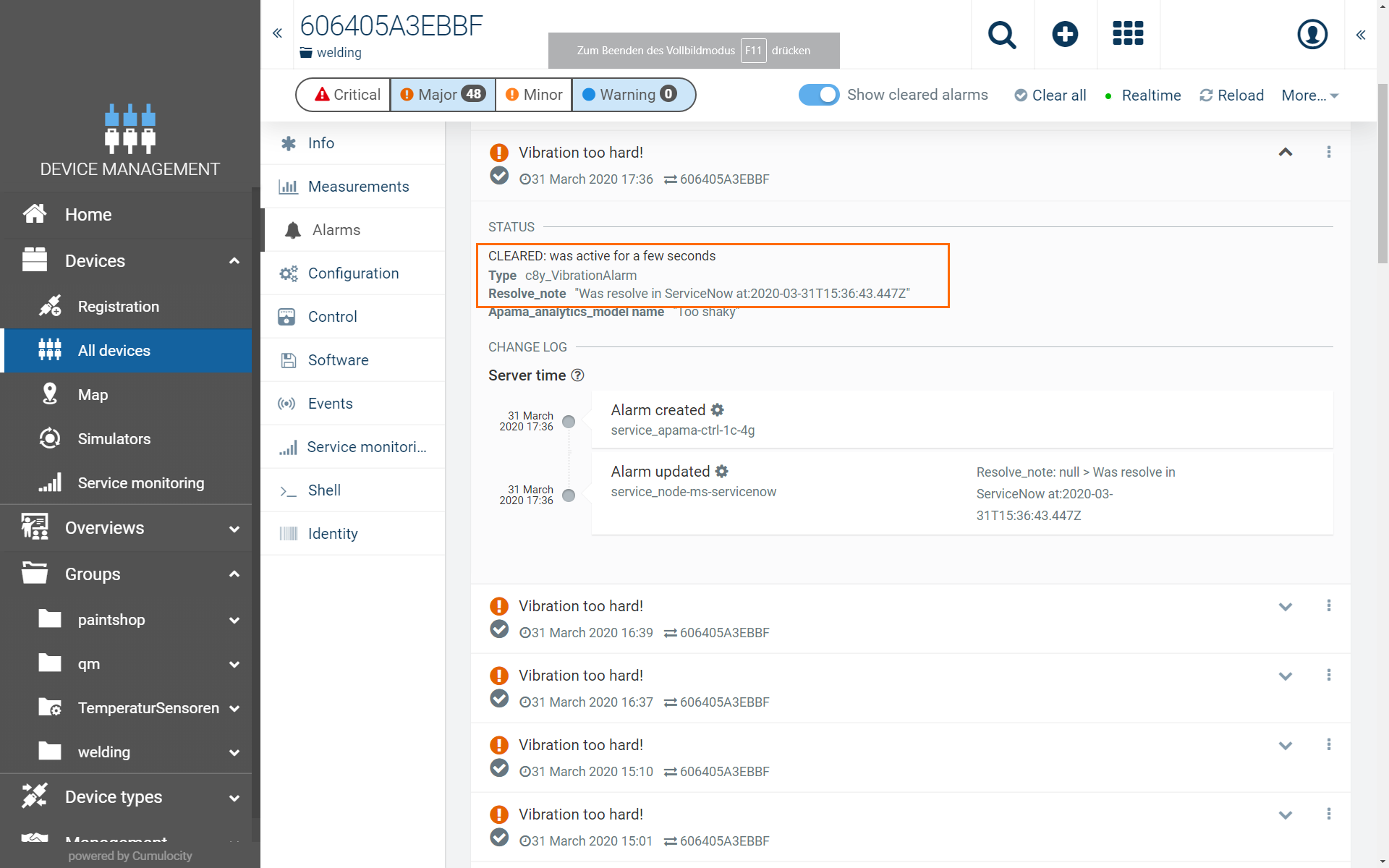The image size is (1389, 868).
Task: Expand the qm group
Action: [234, 665]
